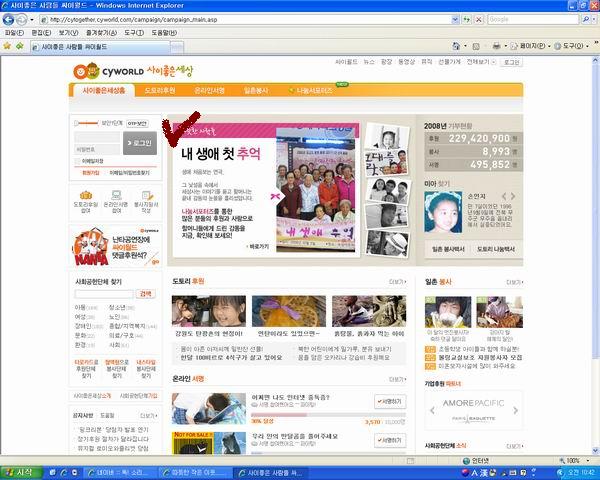Click the IE quick launch icon in taskbar

(64, 473)
